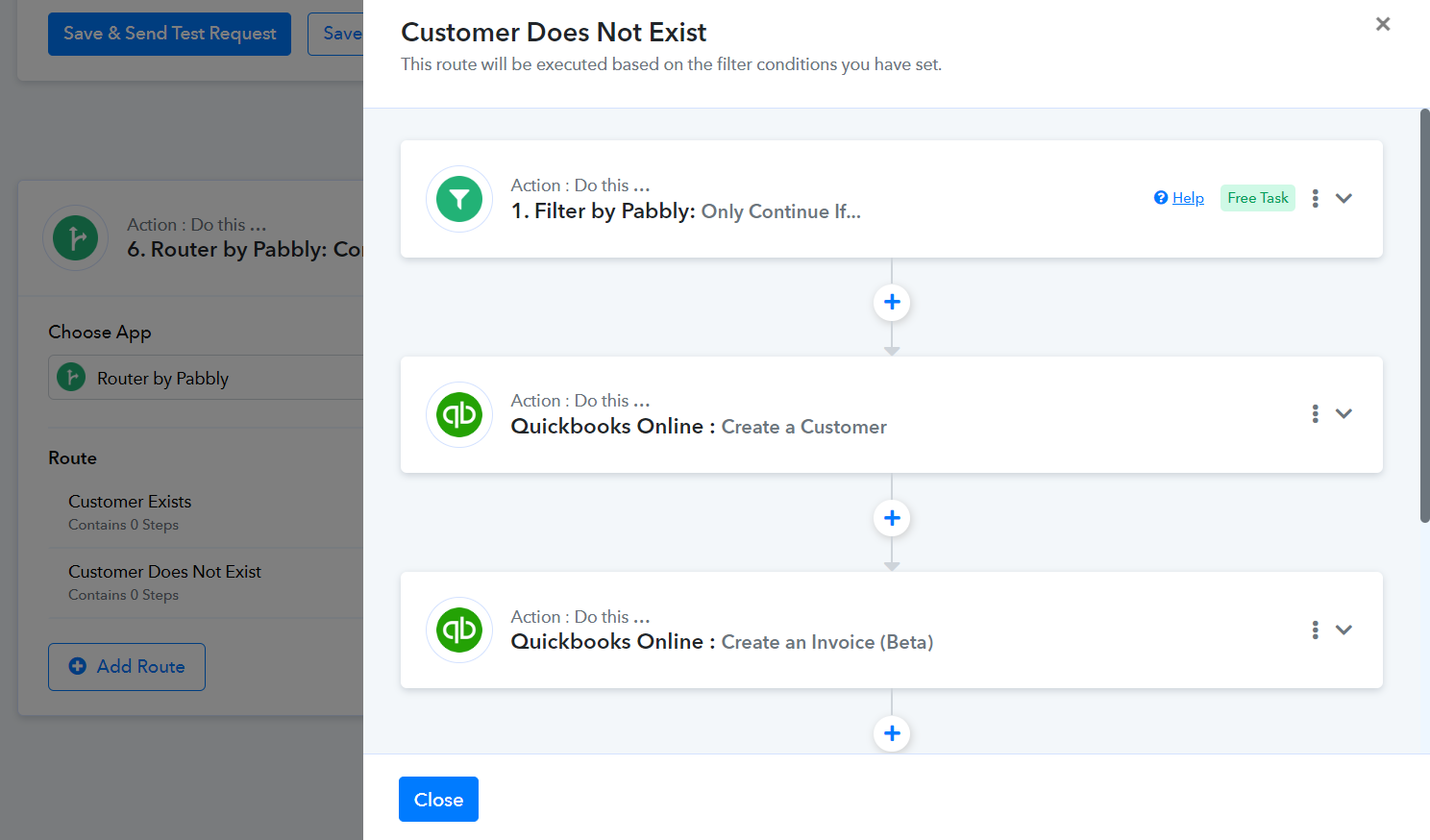
Task: Click the 6. Router by Pabbly step title
Action: coord(245,250)
